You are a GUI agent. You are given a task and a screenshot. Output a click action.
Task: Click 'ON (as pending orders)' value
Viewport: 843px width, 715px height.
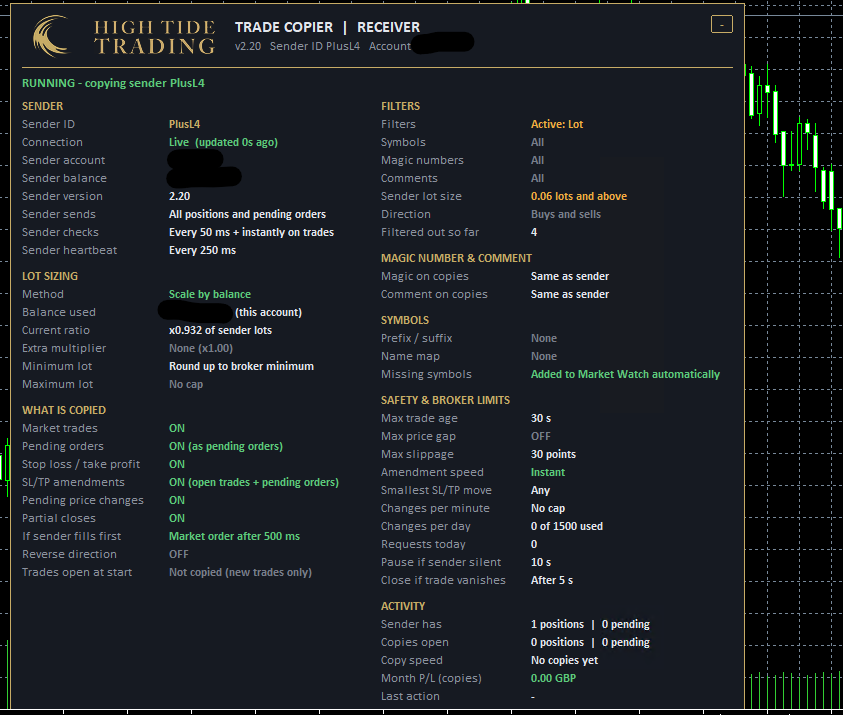pos(226,446)
